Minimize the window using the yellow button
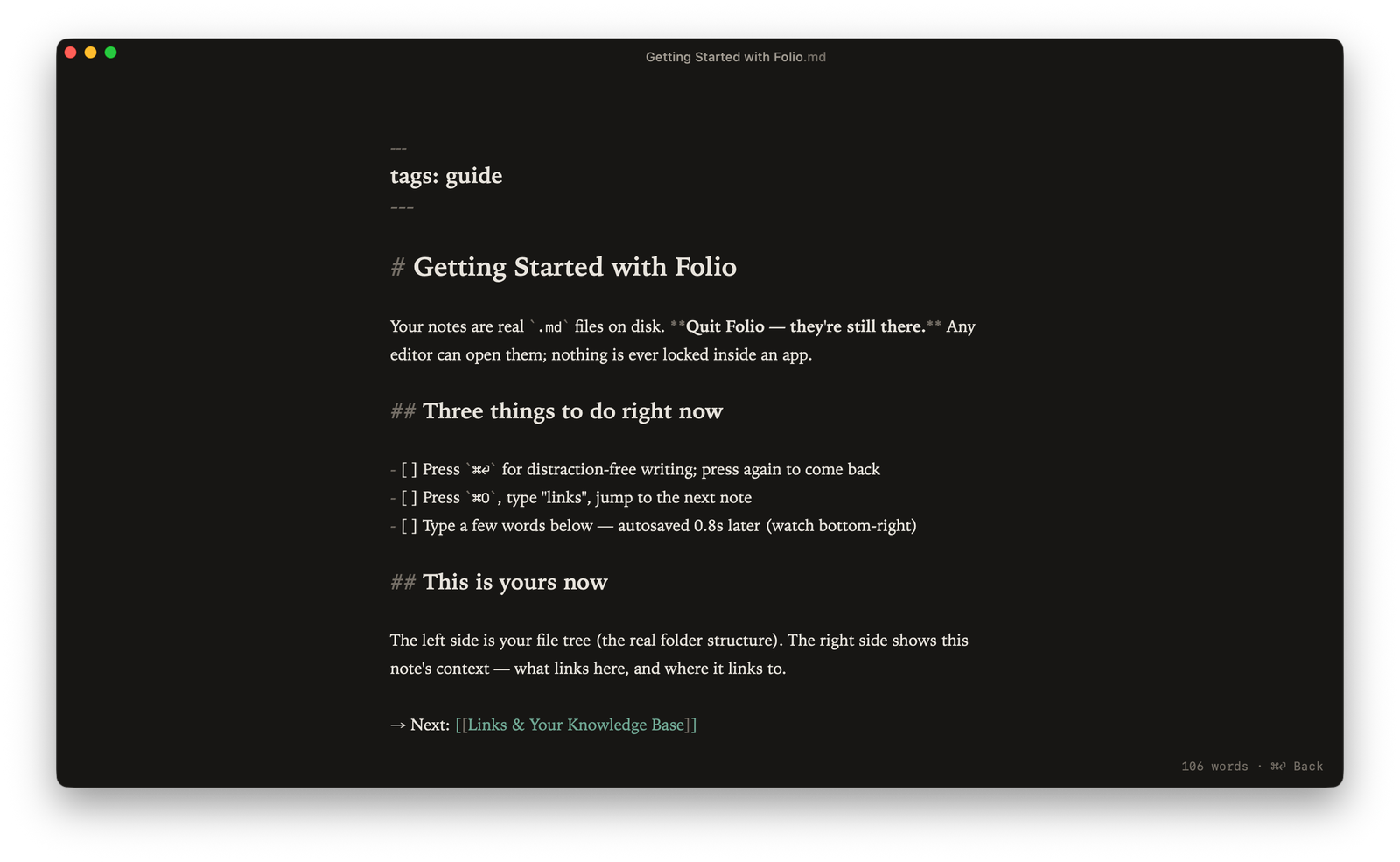Screen dimensions: 1400x862 click(91, 53)
